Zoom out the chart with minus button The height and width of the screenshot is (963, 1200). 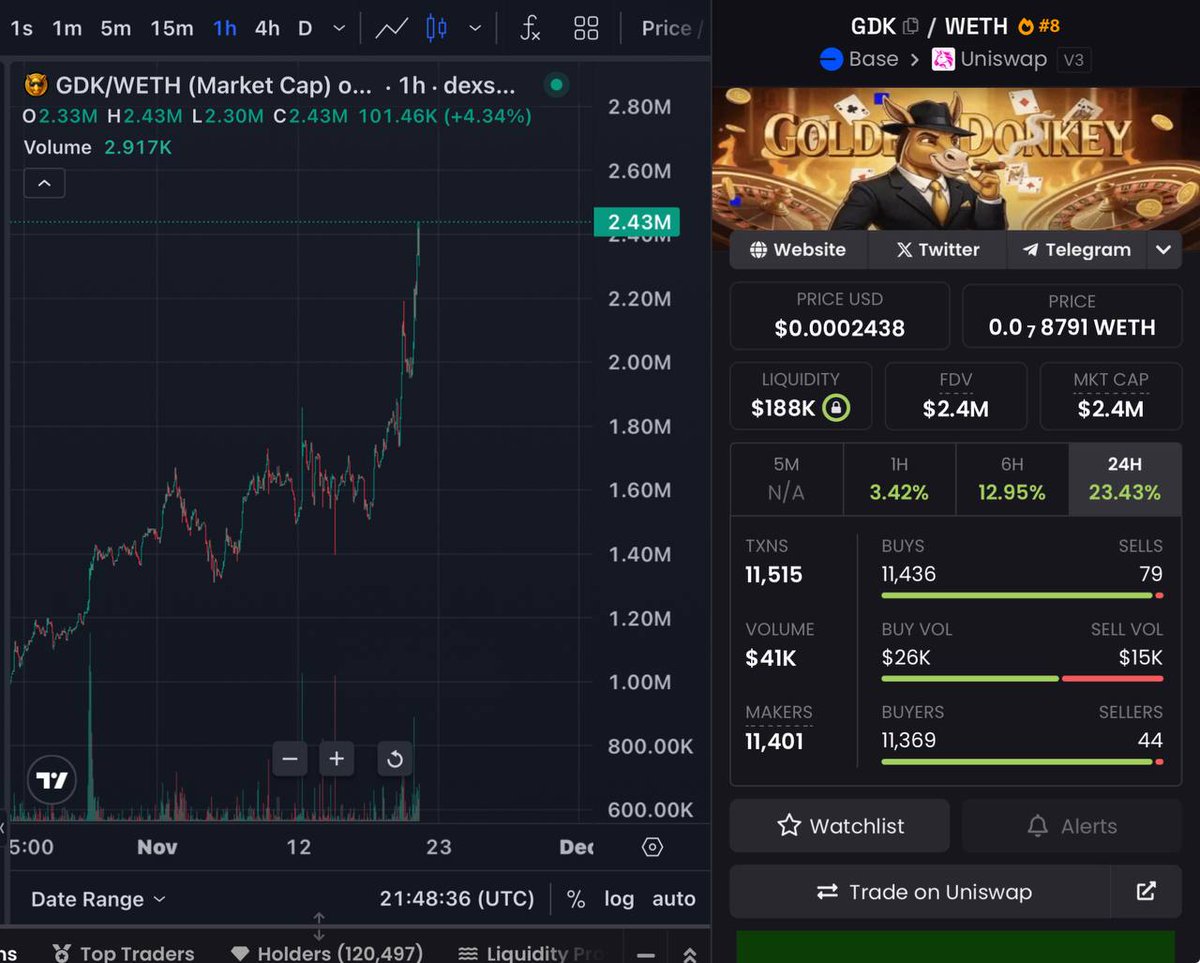(290, 759)
